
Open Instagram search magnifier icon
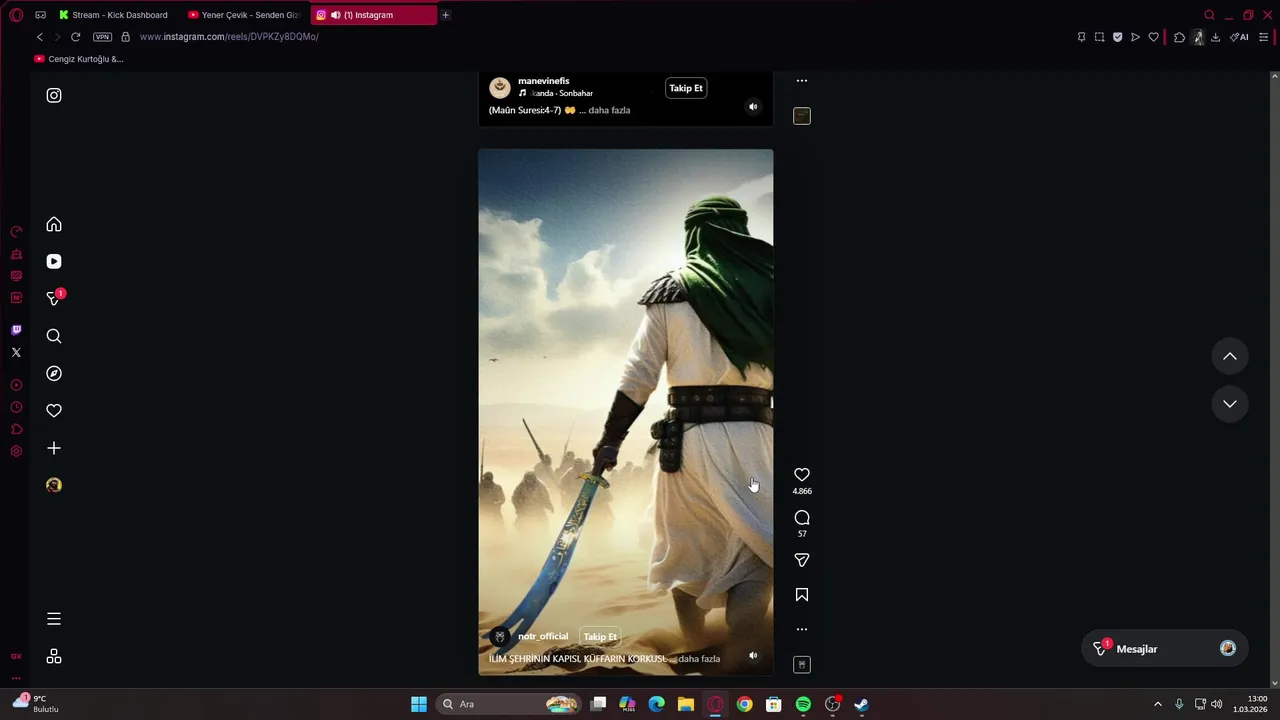(54, 336)
